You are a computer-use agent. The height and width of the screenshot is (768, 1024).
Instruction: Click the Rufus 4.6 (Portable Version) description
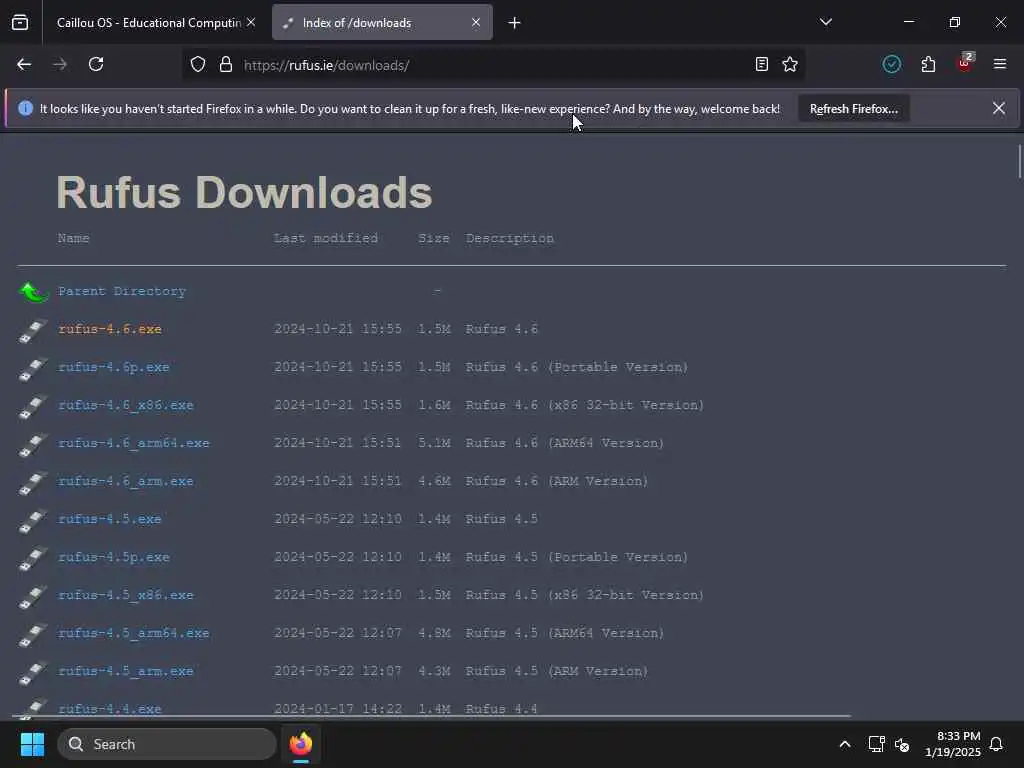(577, 367)
